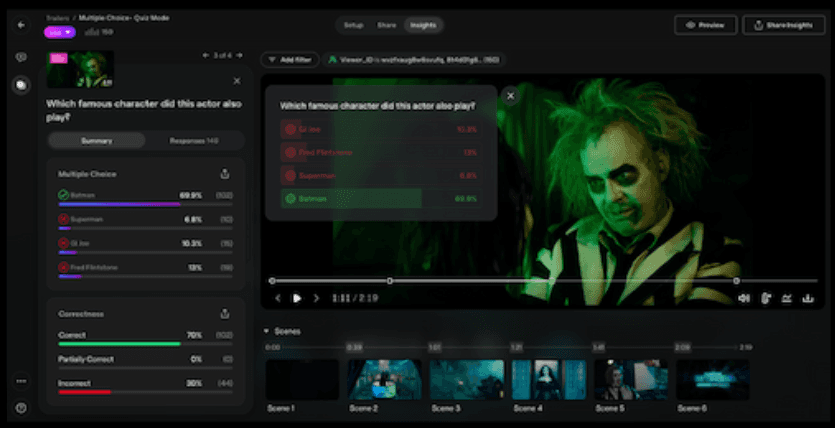835x428 pixels.
Task: Go to previous question arrow beside '3 of 4'
Action: [x=206, y=55]
